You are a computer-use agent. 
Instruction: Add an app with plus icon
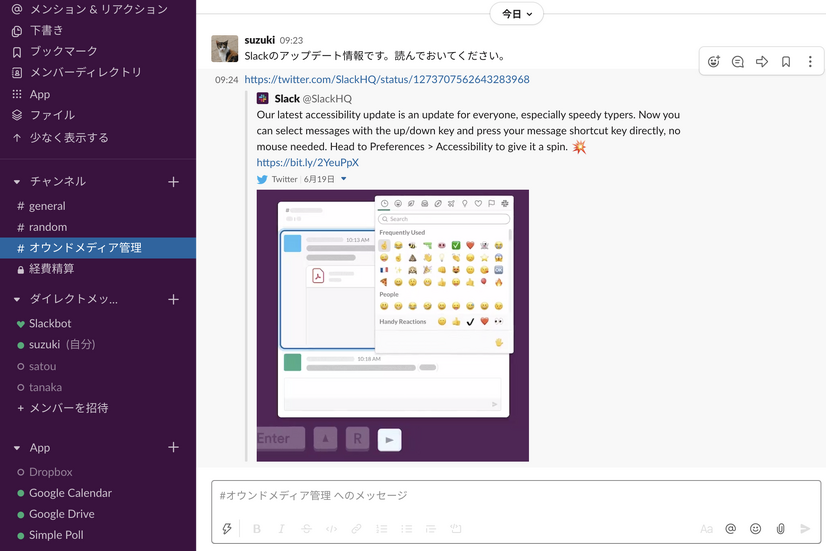173,447
